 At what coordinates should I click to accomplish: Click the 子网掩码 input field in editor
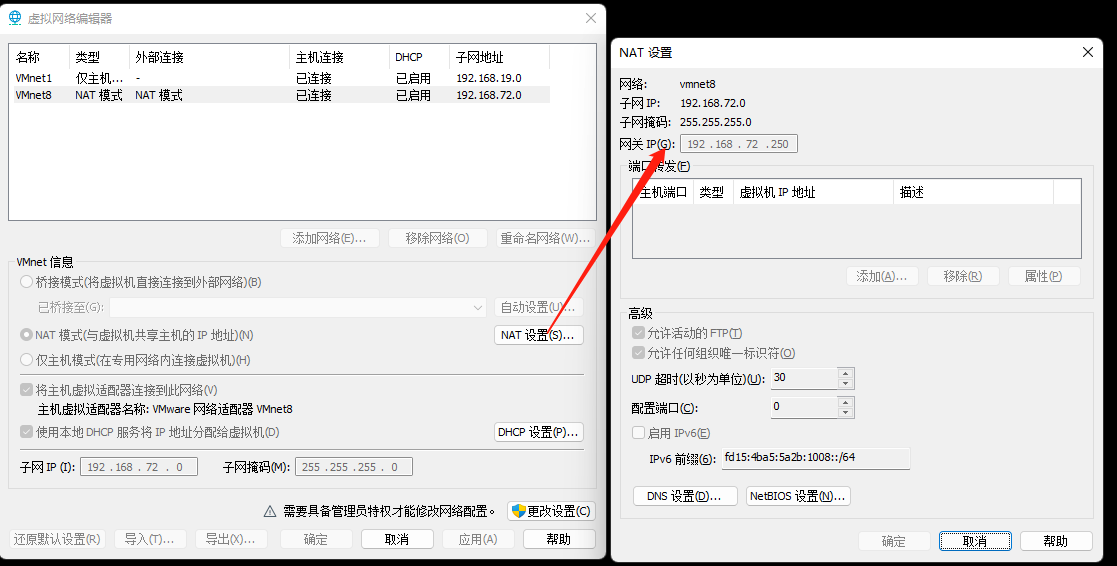click(x=353, y=467)
